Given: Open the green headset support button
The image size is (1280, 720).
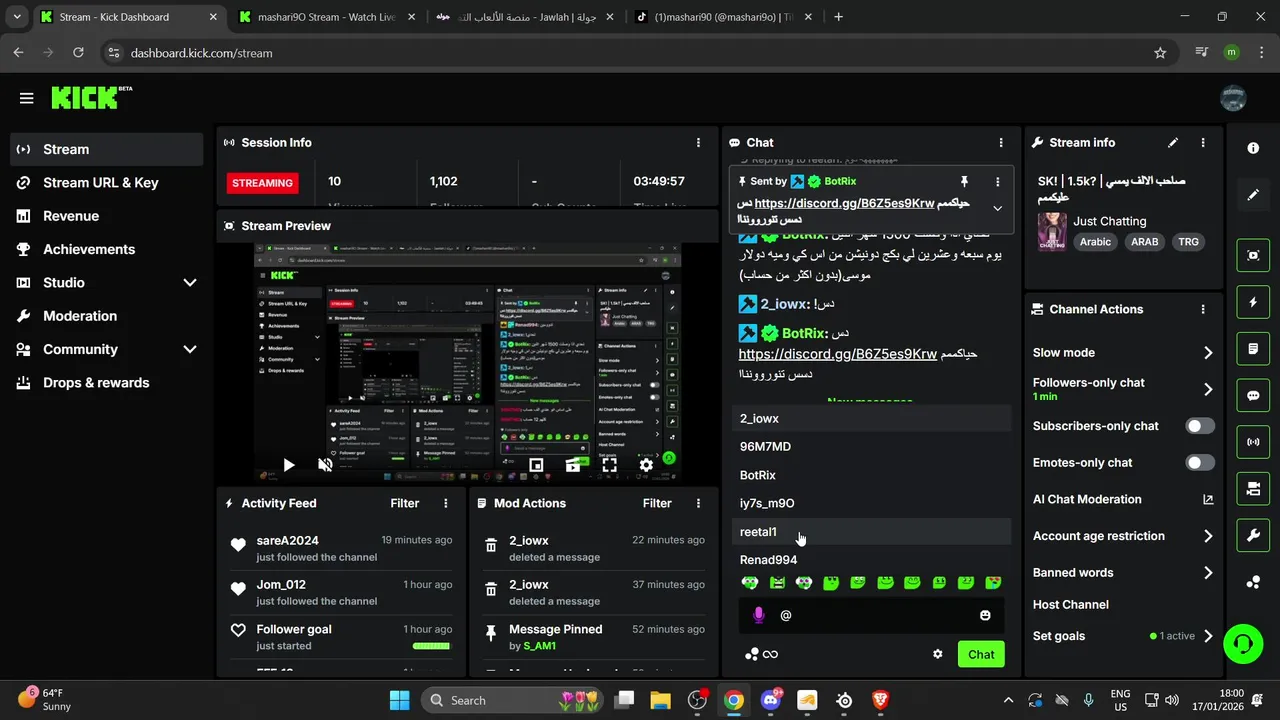Looking at the screenshot, I should [1243, 643].
